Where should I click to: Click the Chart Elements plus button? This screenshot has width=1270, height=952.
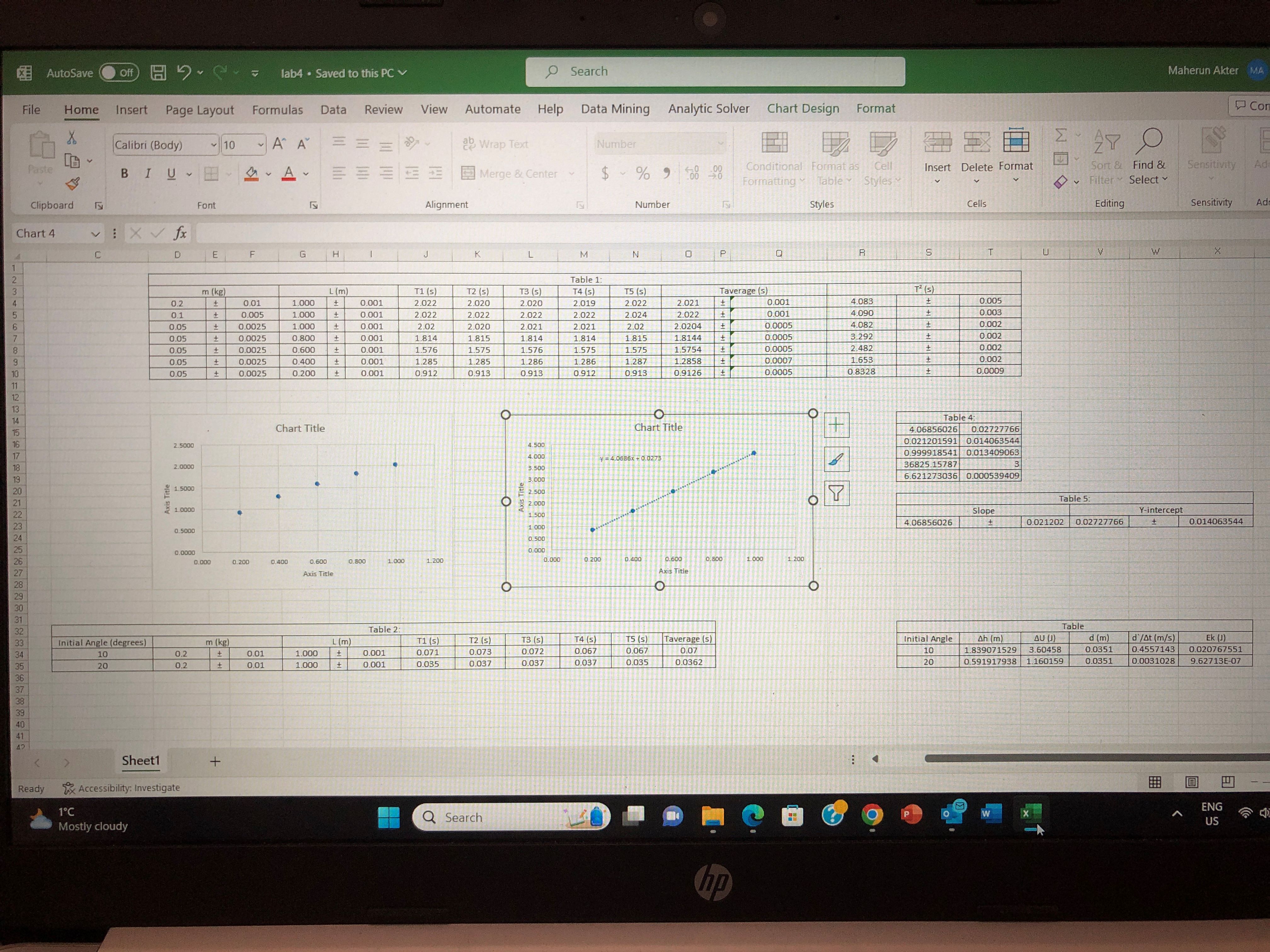(836, 425)
